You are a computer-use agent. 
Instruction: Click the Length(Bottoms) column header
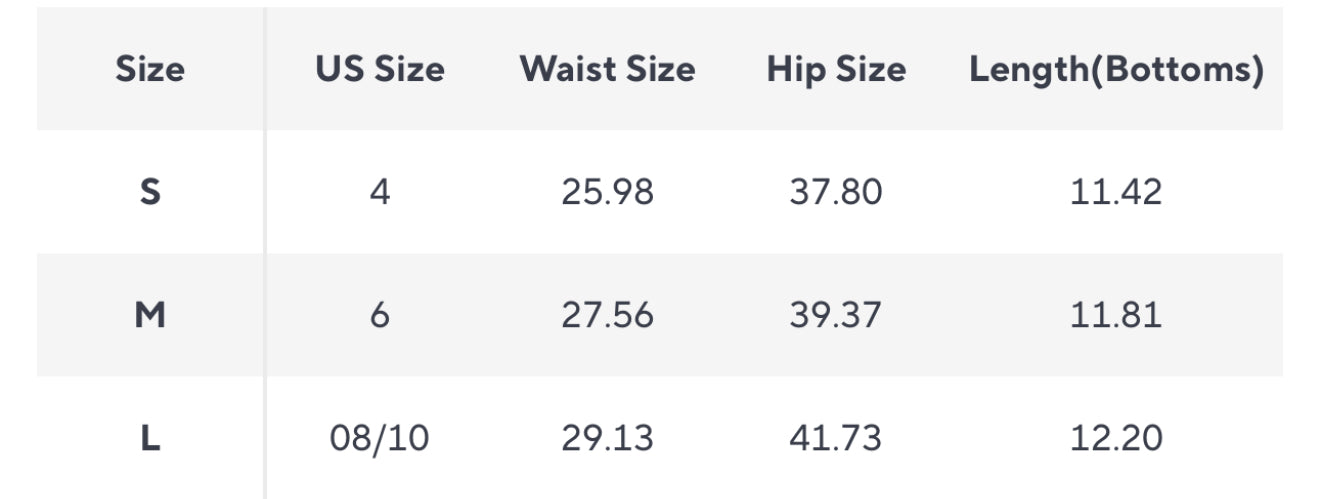pyautogui.click(x=1116, y=69)
